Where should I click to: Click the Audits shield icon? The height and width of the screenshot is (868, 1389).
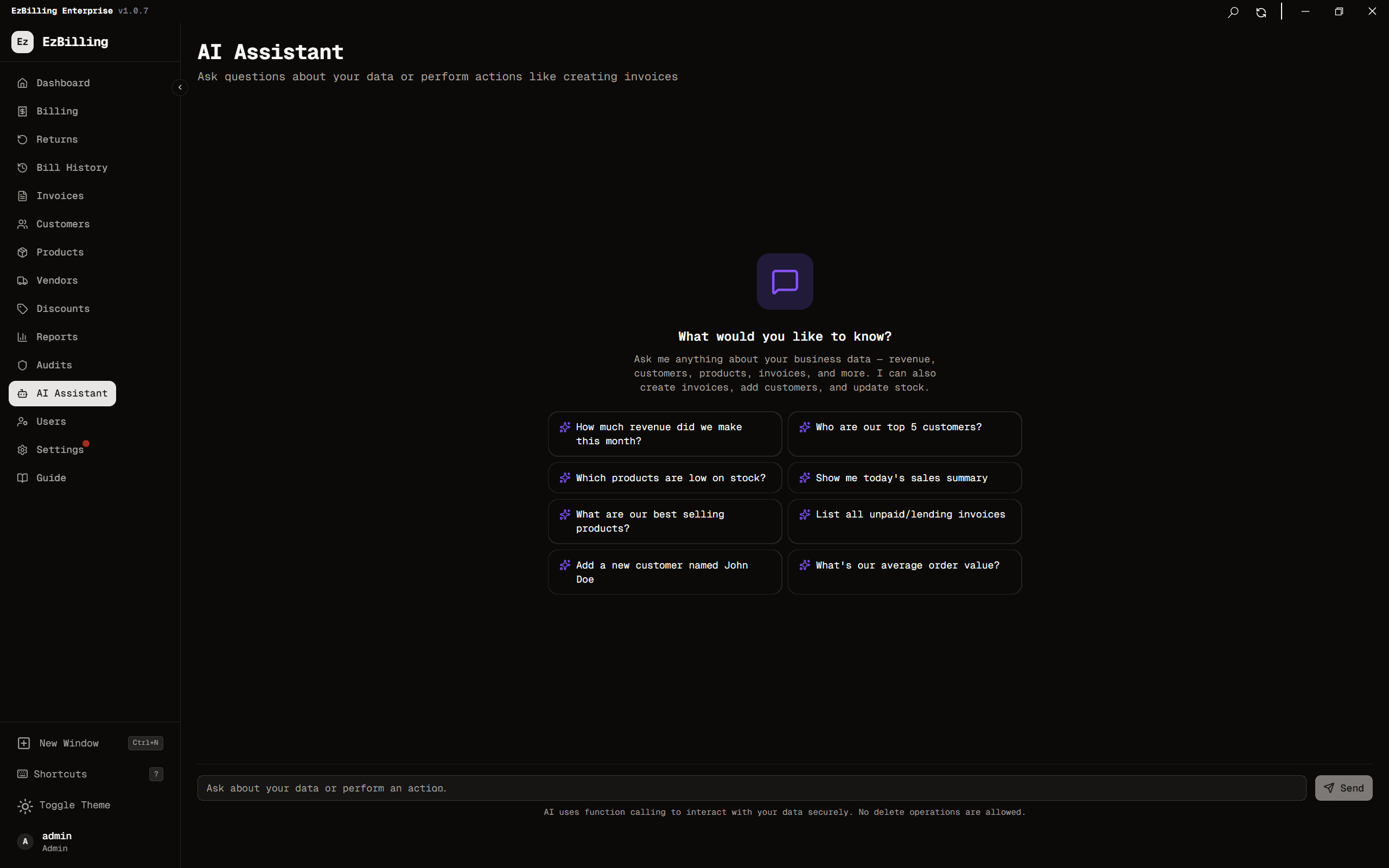(22, 365)
